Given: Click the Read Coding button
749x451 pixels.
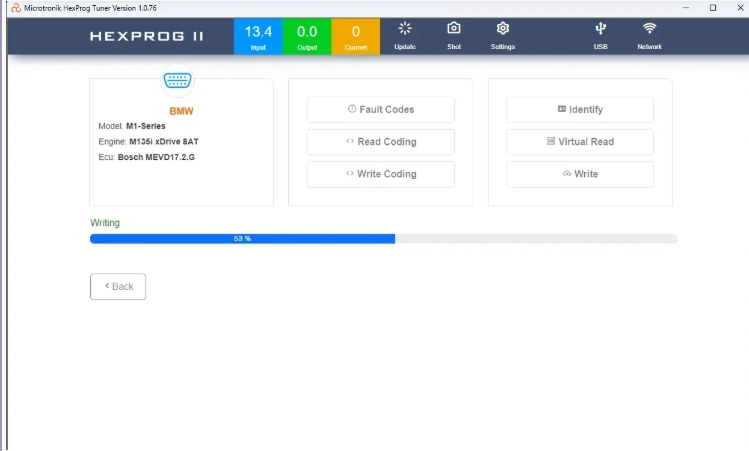Looking at the screenshot, I should pyautogui.click(x=381, y=142).
